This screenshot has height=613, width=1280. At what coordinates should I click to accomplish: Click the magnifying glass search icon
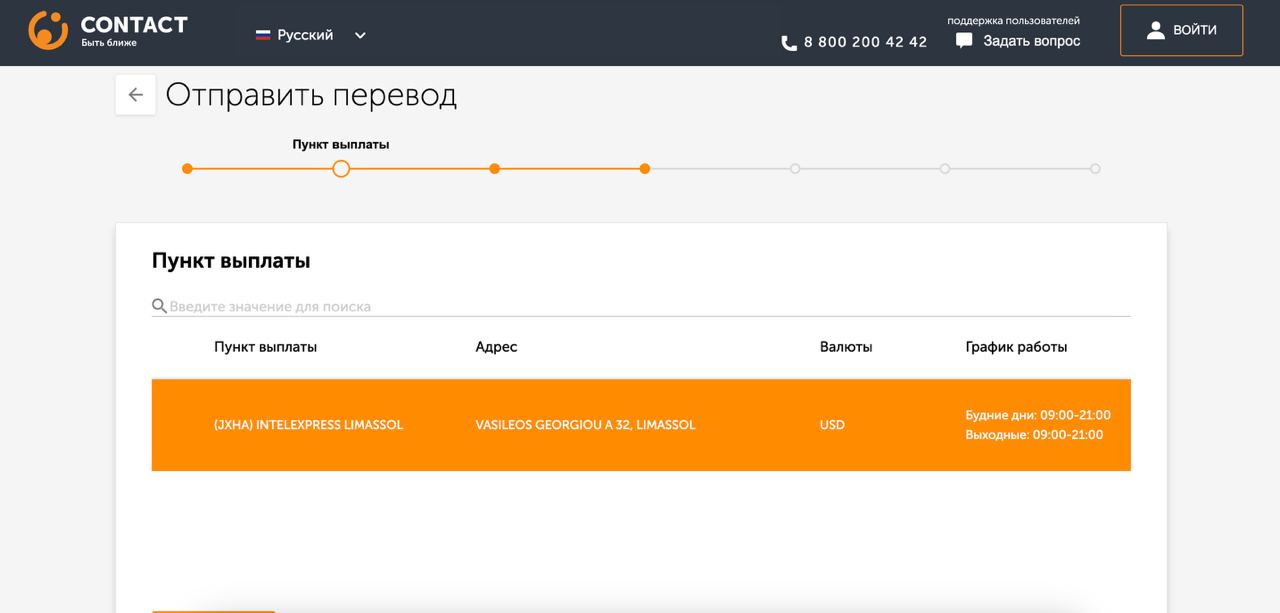pos(159,306)
